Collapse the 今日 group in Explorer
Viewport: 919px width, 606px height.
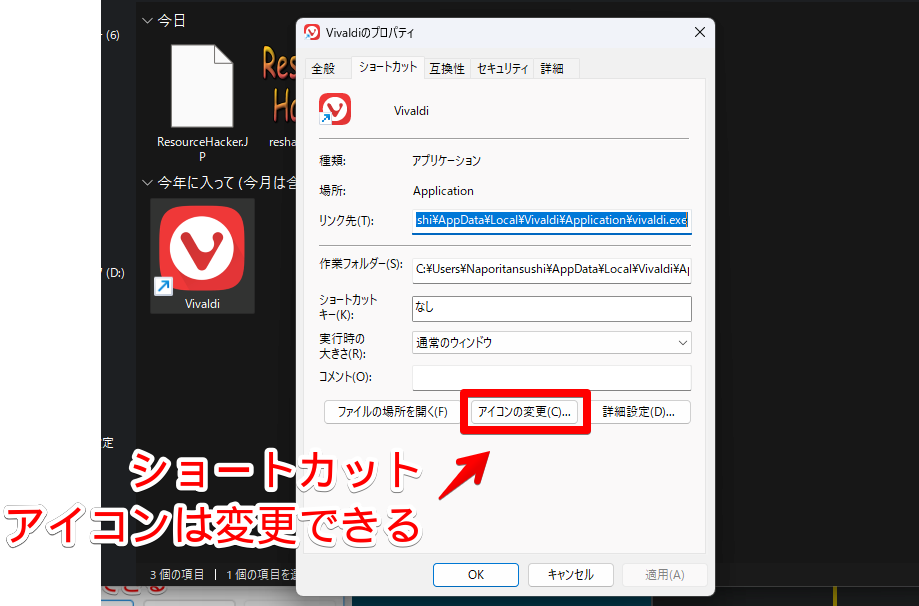[147, 21]
